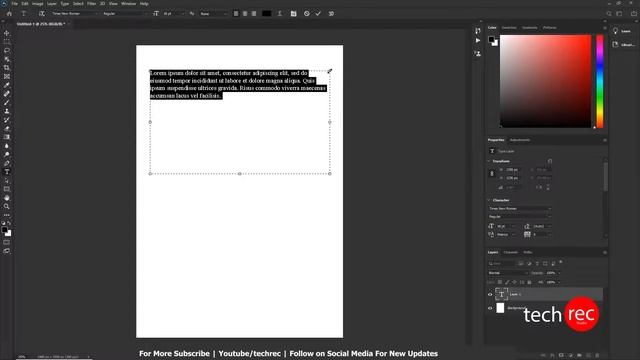Viewport: 640px width, 360px height.
Task: Center align the text
Action: 245,13
